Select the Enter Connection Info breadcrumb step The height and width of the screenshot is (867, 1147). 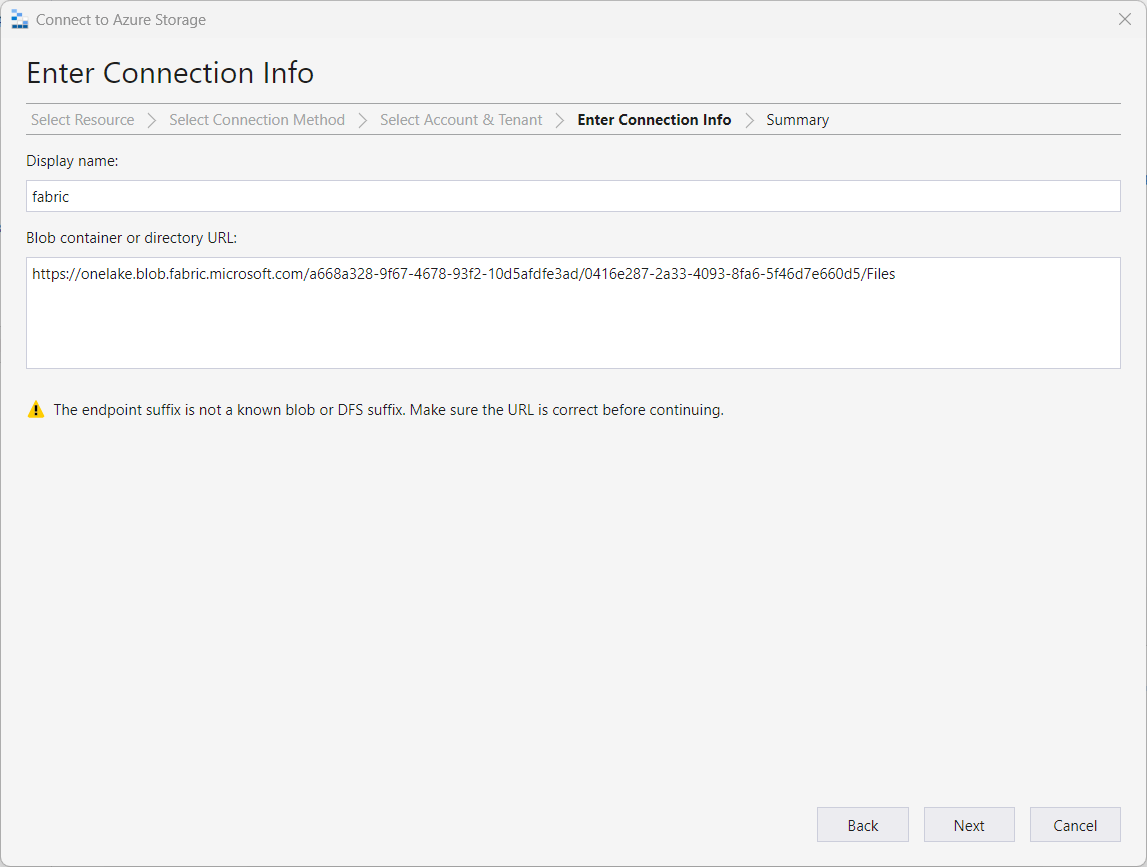click(654, 120)
